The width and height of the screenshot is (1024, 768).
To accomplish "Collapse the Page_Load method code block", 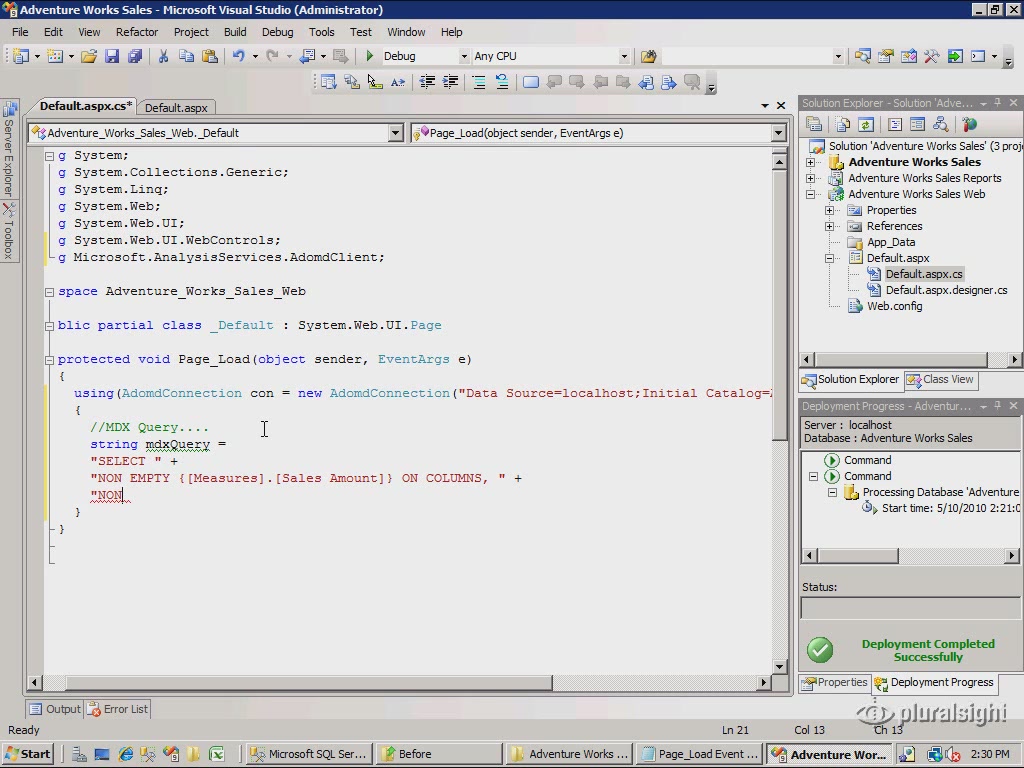I will 49,360.
